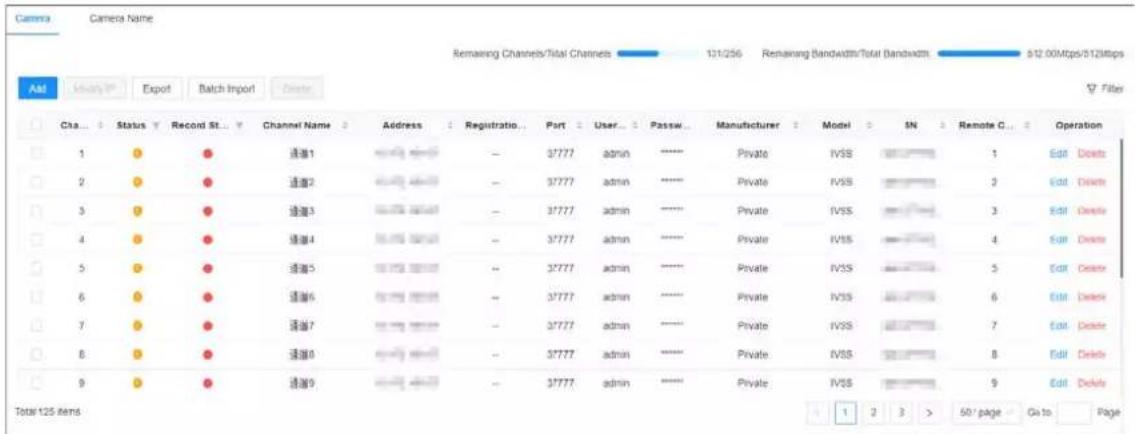Switch to the Camera Name tab
This screenshot has width=1135, height=434.
click(120, 18)
